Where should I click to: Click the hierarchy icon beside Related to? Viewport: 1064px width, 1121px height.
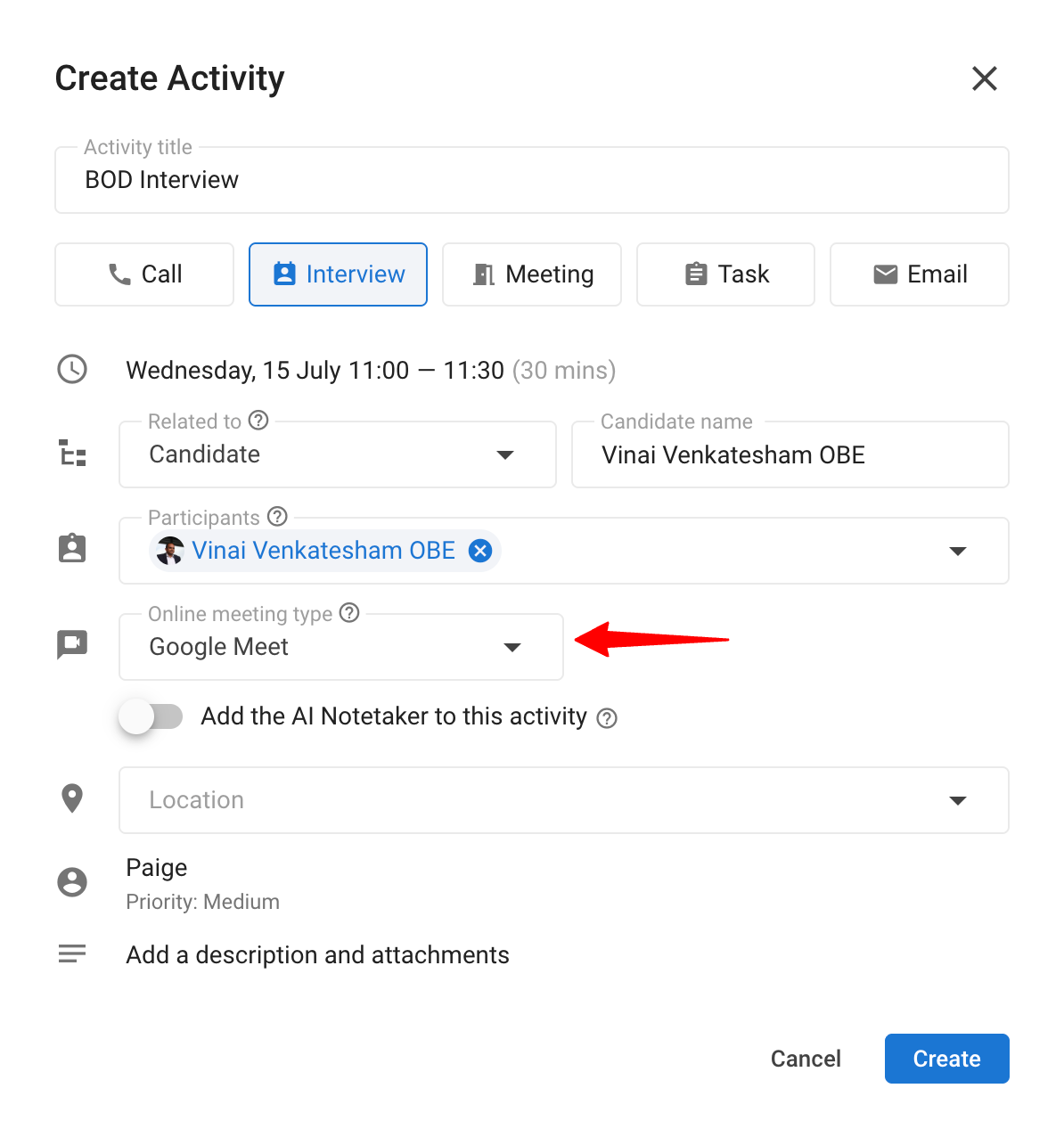pyautogui.click(x=72, y=454)
